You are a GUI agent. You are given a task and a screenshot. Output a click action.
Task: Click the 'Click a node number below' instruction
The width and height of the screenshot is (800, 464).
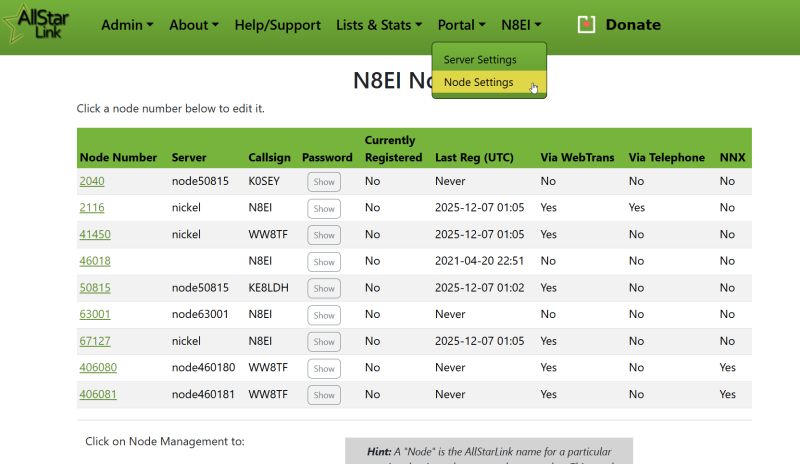pos(170,108)
